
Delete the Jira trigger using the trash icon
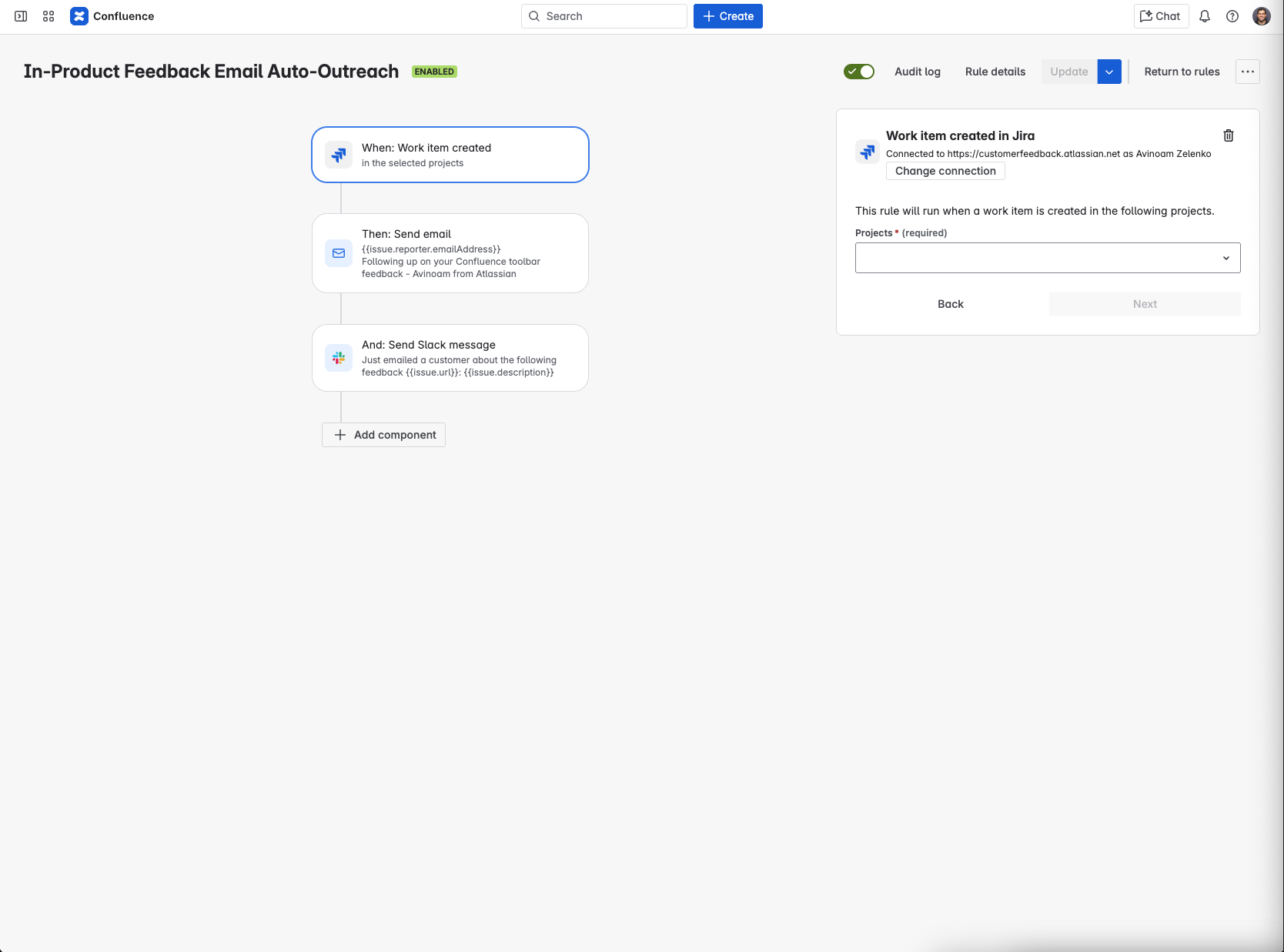(x=1229, y=135)
